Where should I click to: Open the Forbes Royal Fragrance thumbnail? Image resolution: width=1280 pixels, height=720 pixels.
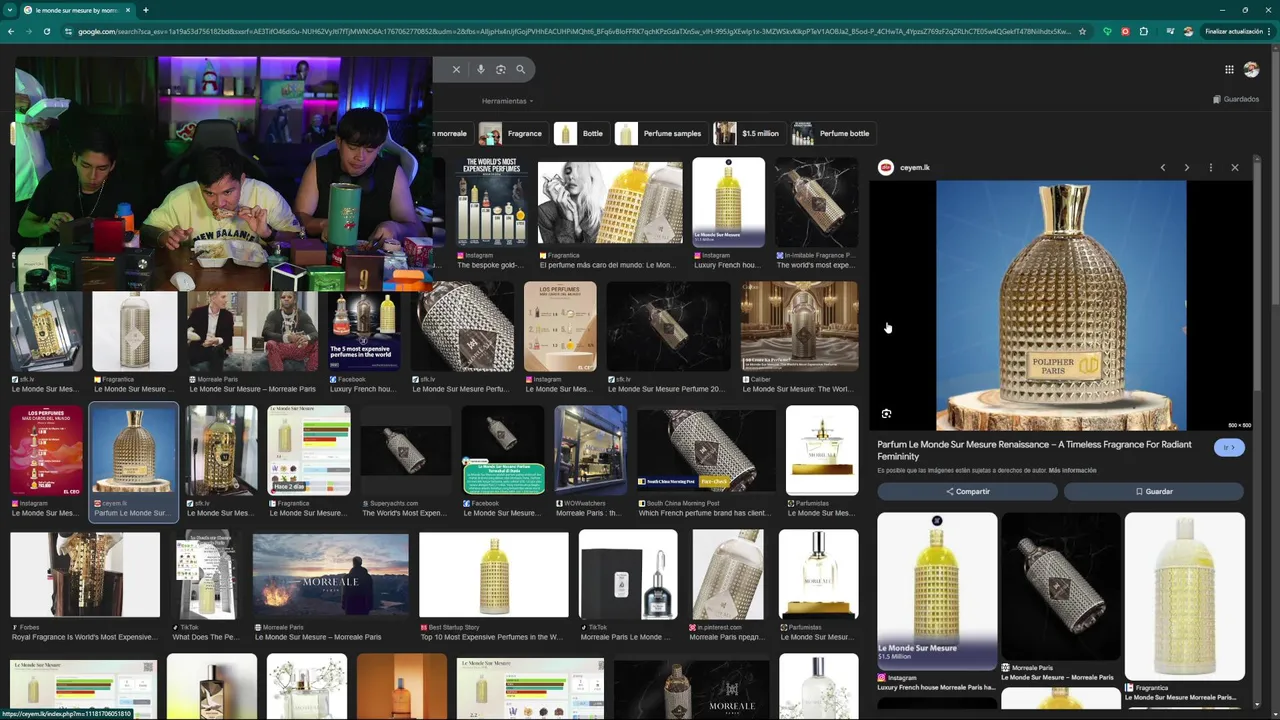click(x=84, y=574)
